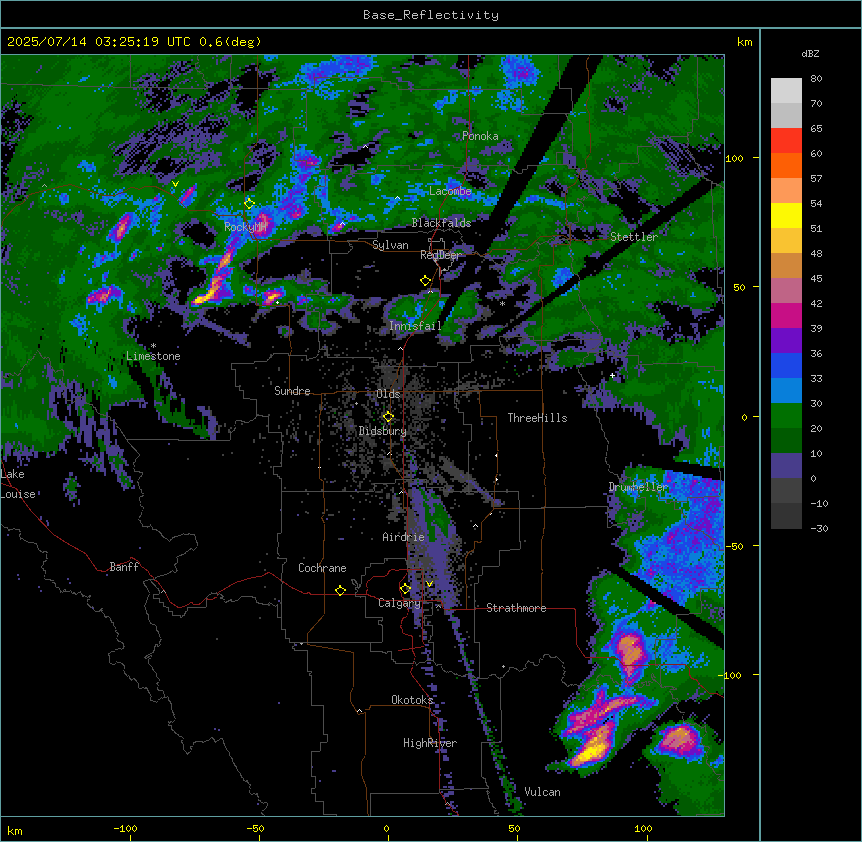Click the white plus marker southeast of Stettler
The width and height of the screenshot is (862, 842).
coord(612,375)
